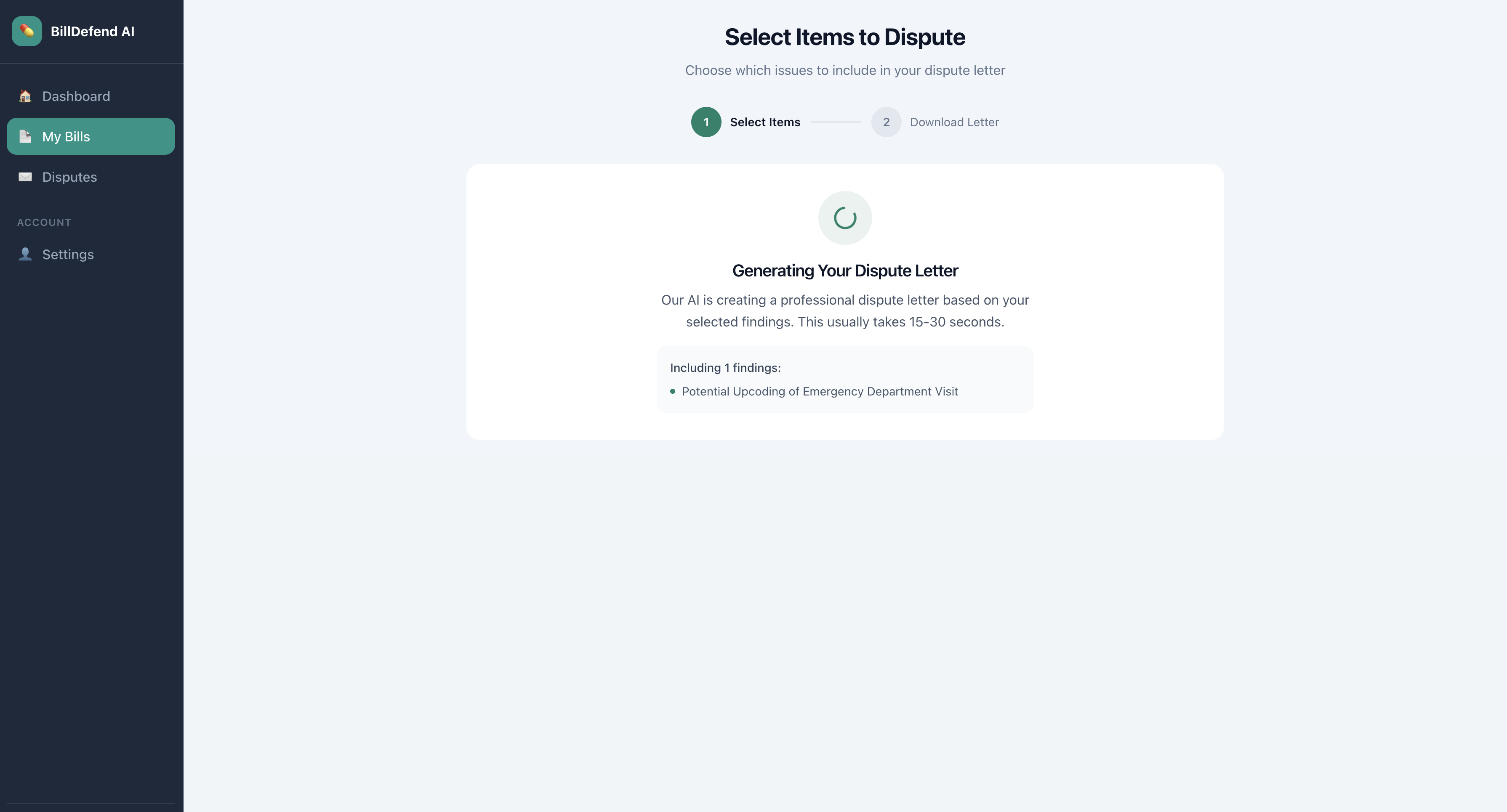The height and width of the screenshot is (812, 1507).
Task: Click the "Download Letter" step label
Action: (953, 122)
